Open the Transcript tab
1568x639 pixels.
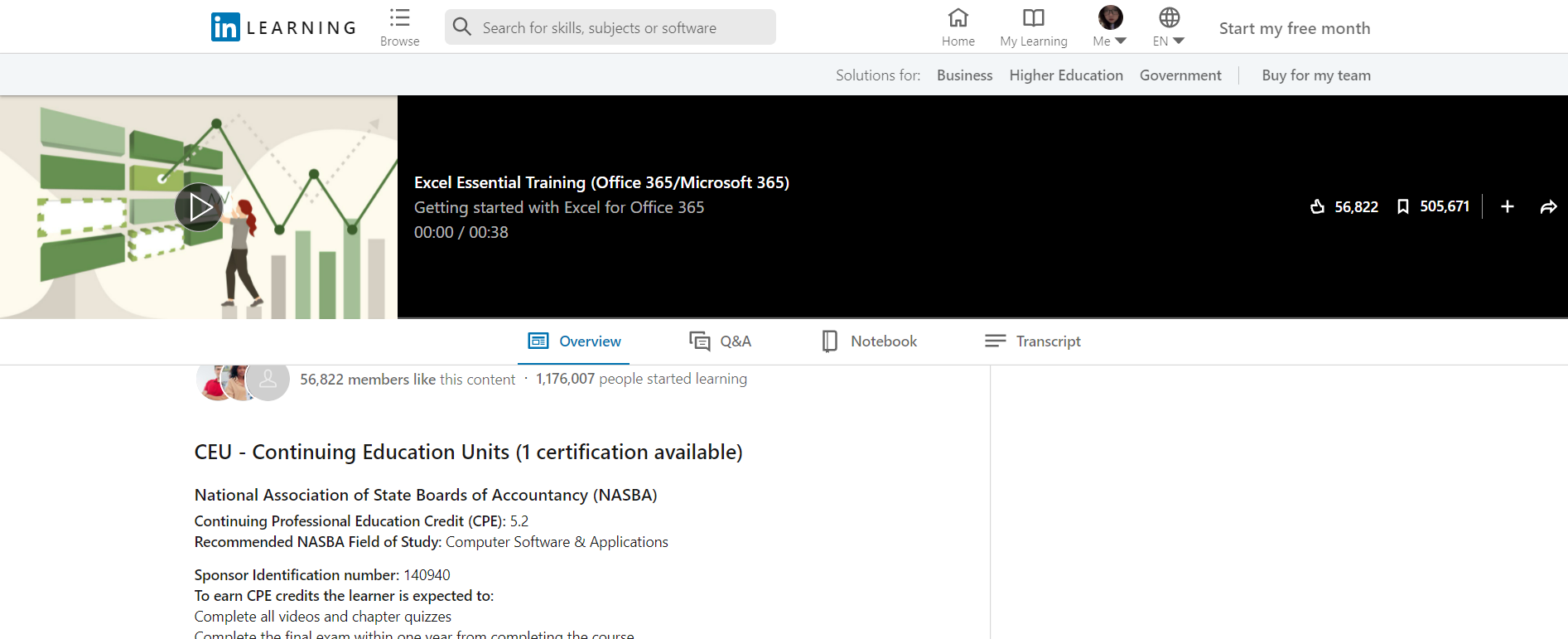pyautogui.click(x=1032, y=341)
